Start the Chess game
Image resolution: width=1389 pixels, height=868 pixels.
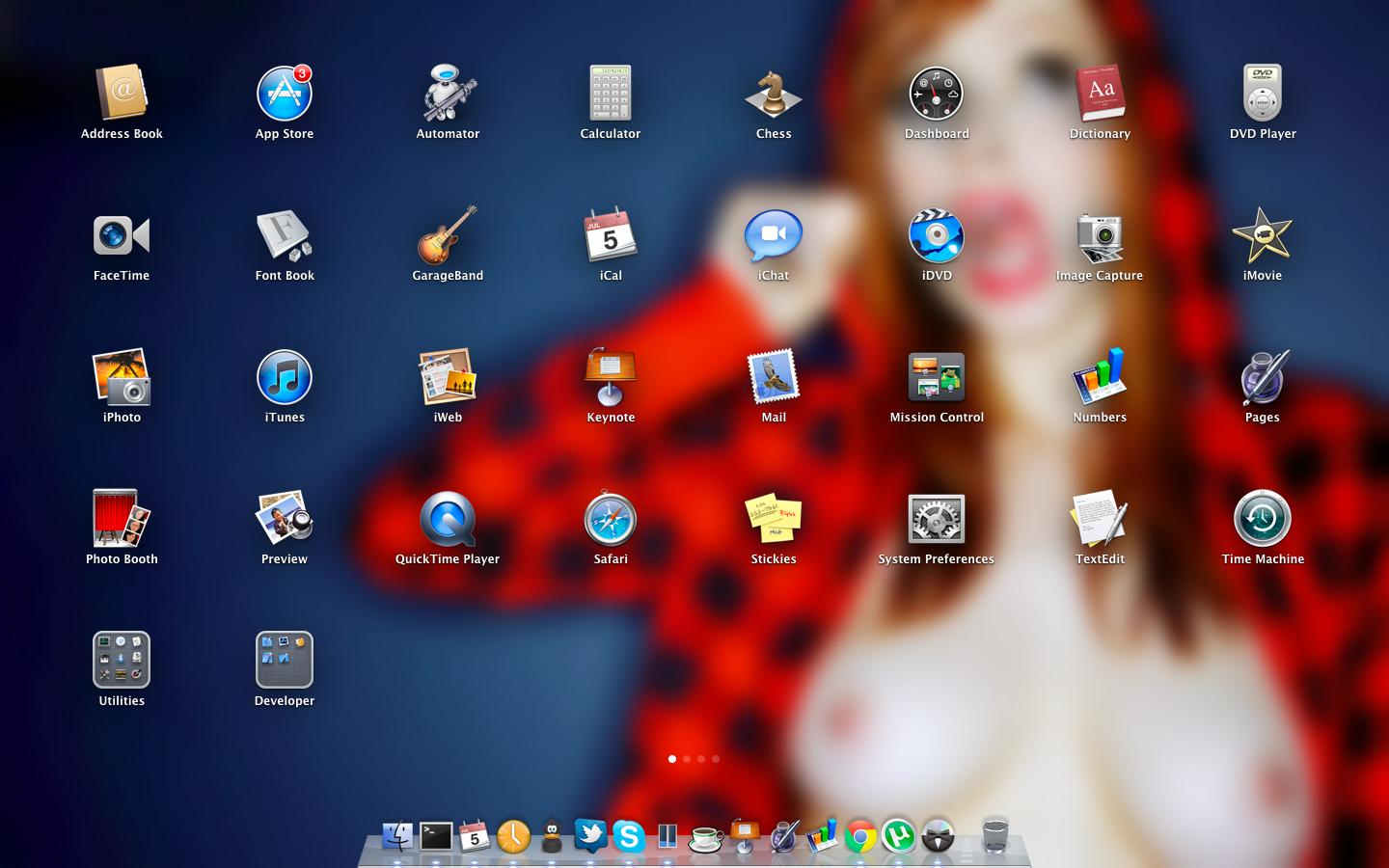(774, 93)
